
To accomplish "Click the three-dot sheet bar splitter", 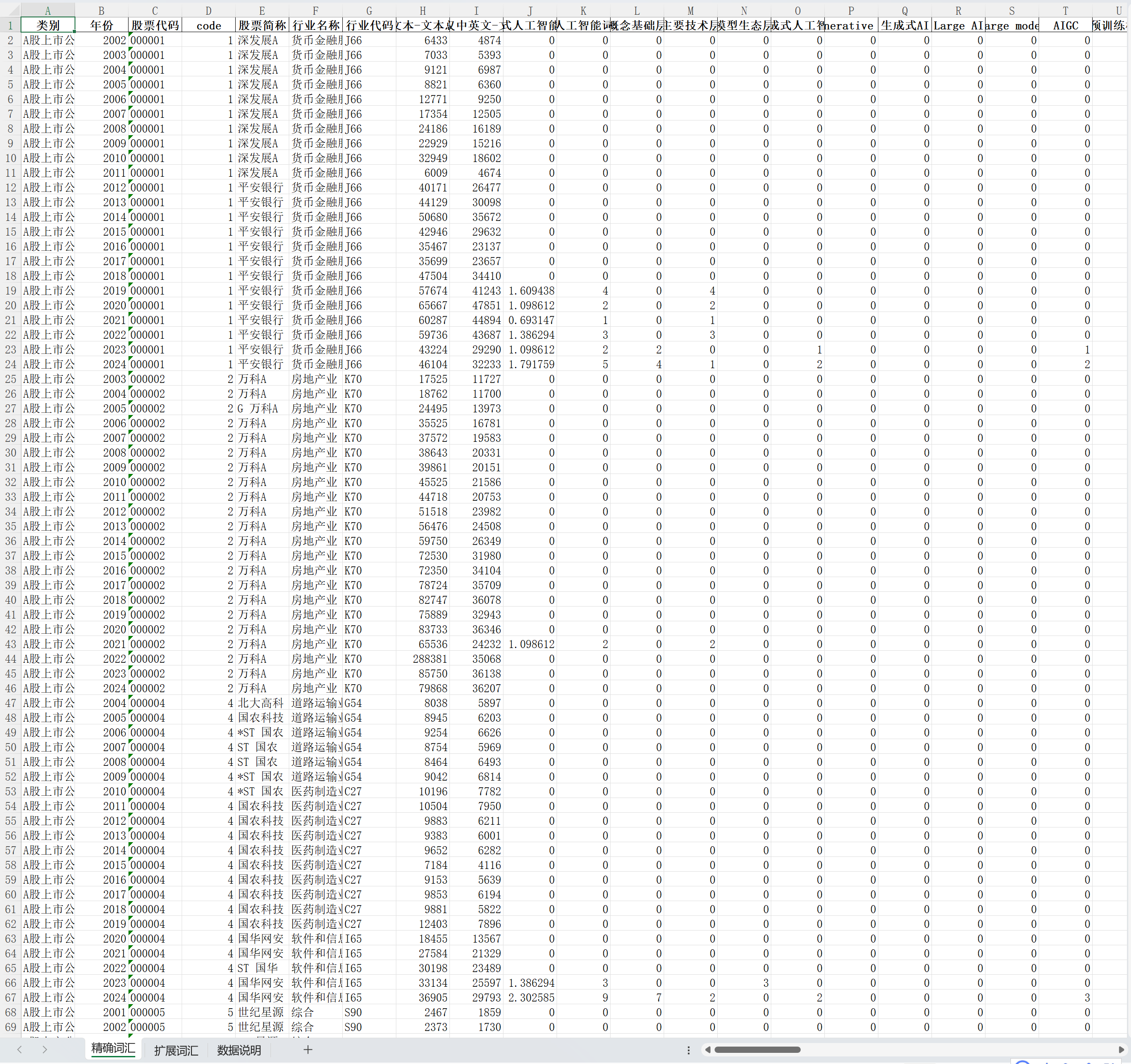I will [x=688, y=1050].
